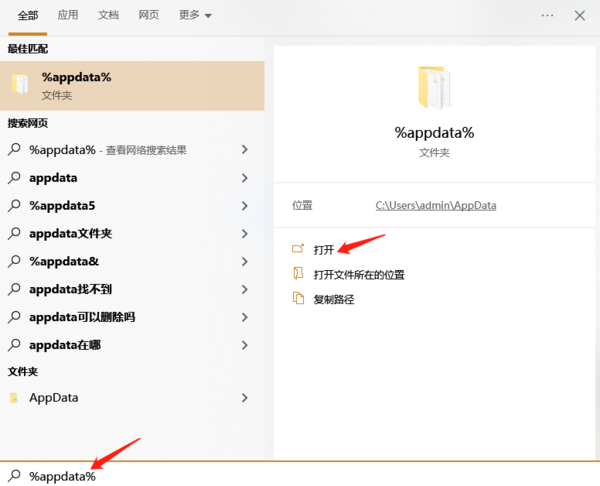The width and height of the screenshot is (600, 486).
Task: Click the AppData folder icon under Folders
Action: click(14, 398)
